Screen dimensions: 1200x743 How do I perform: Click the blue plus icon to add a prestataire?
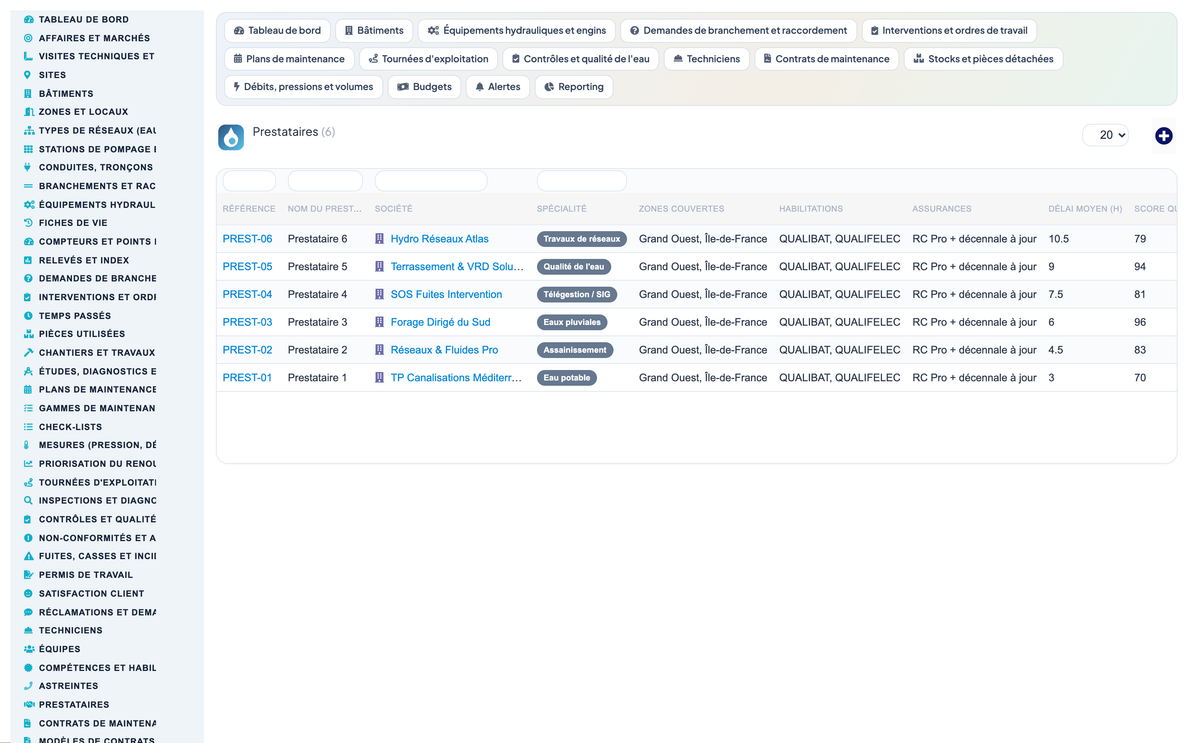point(1164,136)
